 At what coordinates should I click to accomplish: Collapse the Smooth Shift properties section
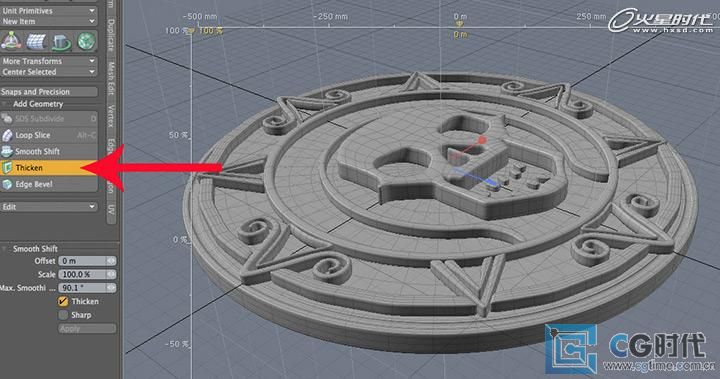point(5,249)
